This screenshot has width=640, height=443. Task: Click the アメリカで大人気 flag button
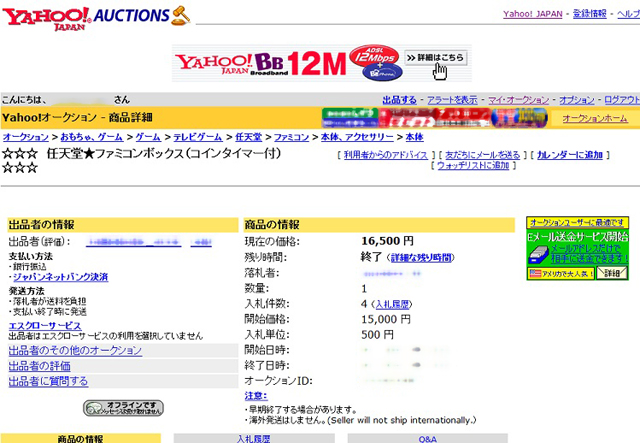(560, 273)
